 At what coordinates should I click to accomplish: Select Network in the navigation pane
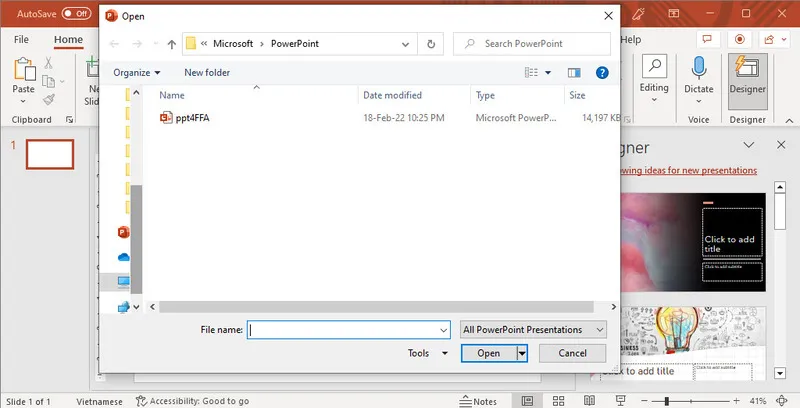point(123,307)
